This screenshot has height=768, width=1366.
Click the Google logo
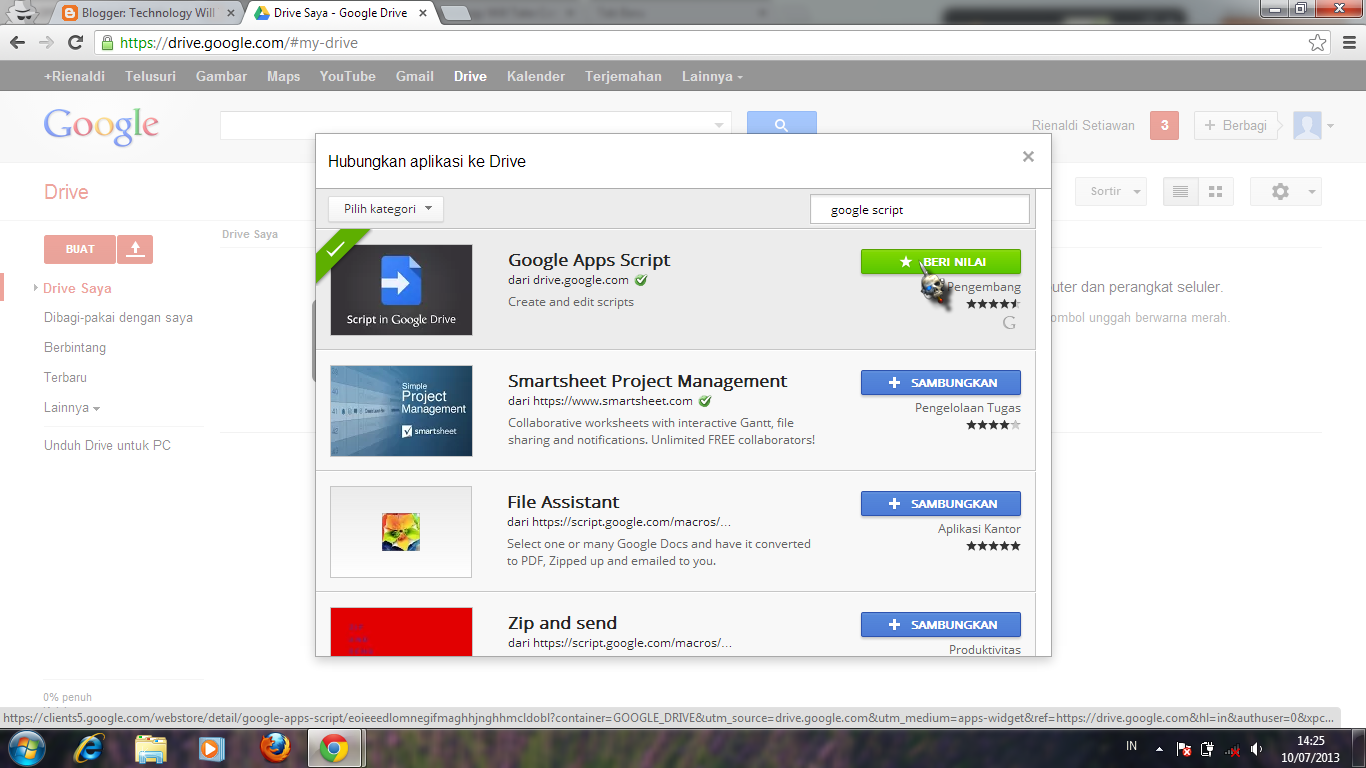pyautogui.click(x=101, y=126)
